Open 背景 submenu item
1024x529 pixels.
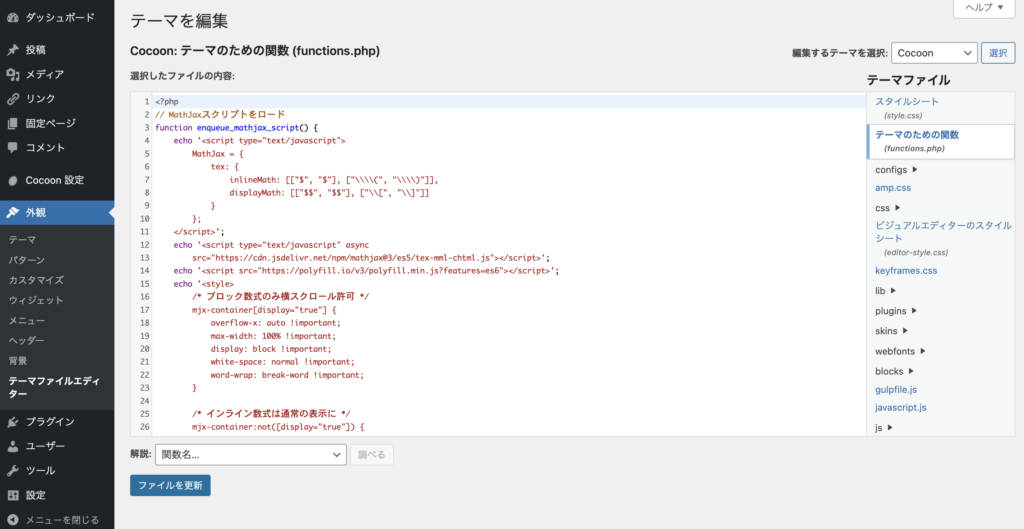pyautogui.click(x=18, y=361)
